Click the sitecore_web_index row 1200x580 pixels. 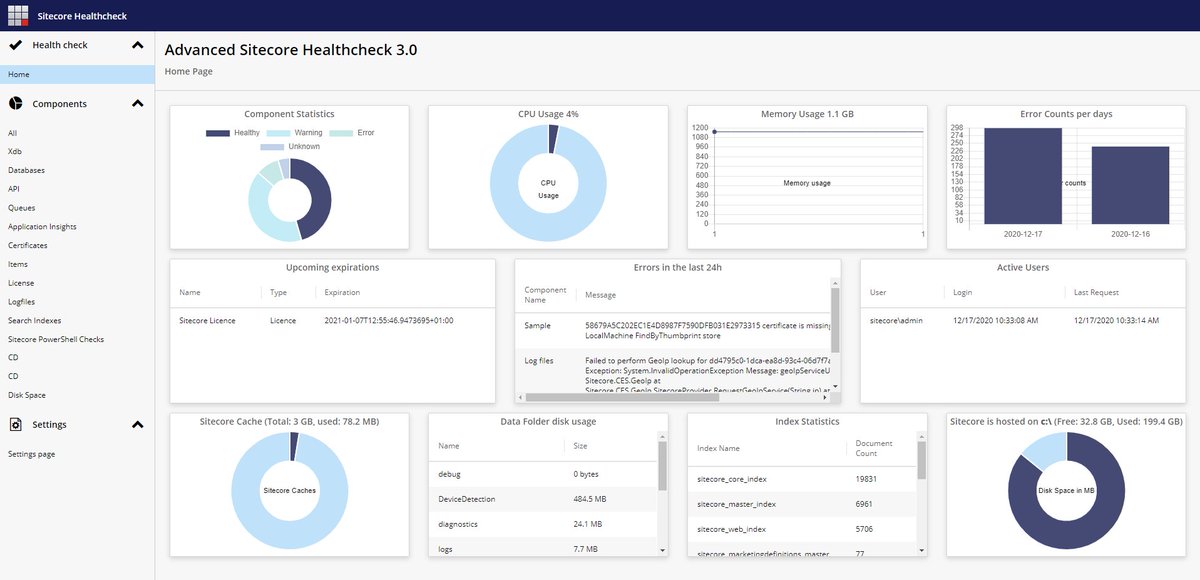802,529
